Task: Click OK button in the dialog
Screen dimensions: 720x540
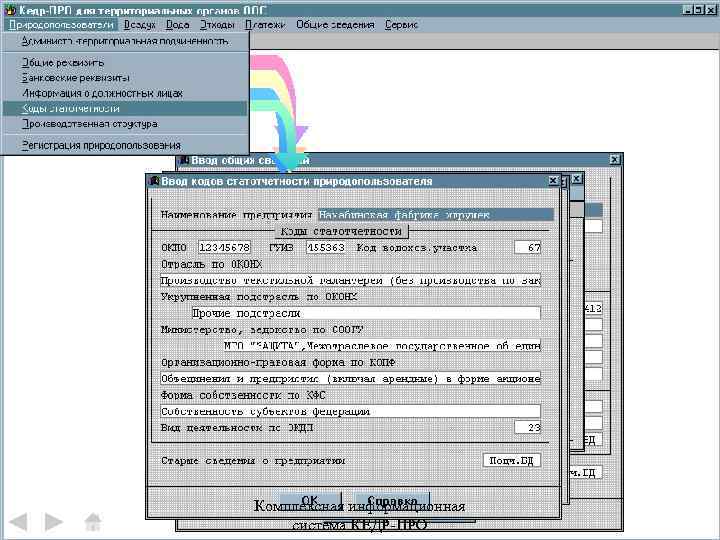Action: 310,501
